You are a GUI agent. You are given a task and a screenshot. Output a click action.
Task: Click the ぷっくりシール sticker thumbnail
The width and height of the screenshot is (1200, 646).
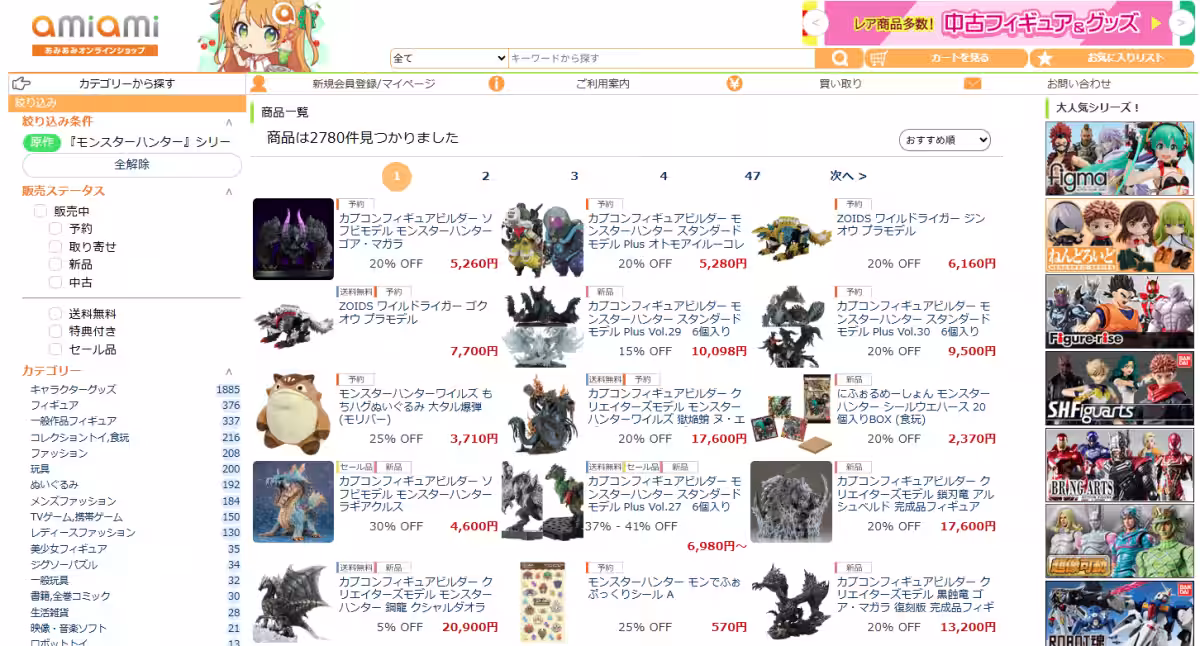tap(542, 601)
